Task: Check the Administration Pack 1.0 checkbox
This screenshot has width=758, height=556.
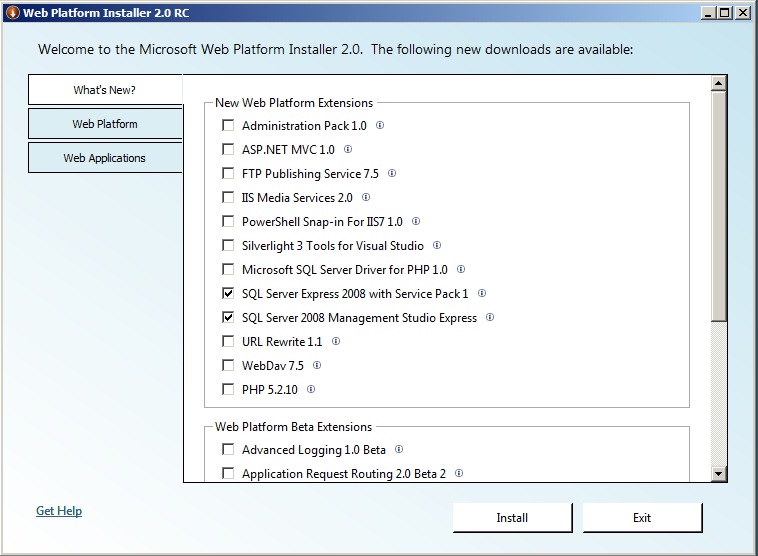Action: tap(228, 125)
